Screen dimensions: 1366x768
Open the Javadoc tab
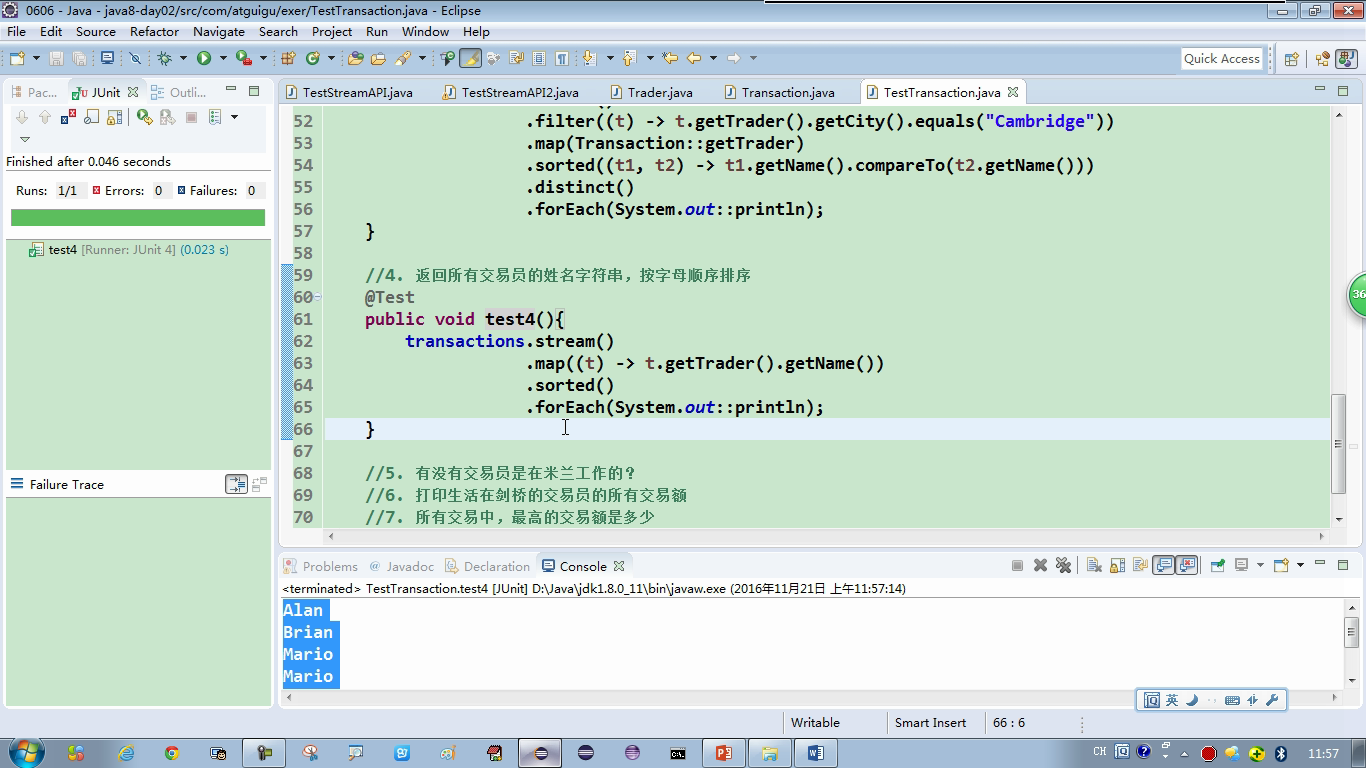[401, 566]
